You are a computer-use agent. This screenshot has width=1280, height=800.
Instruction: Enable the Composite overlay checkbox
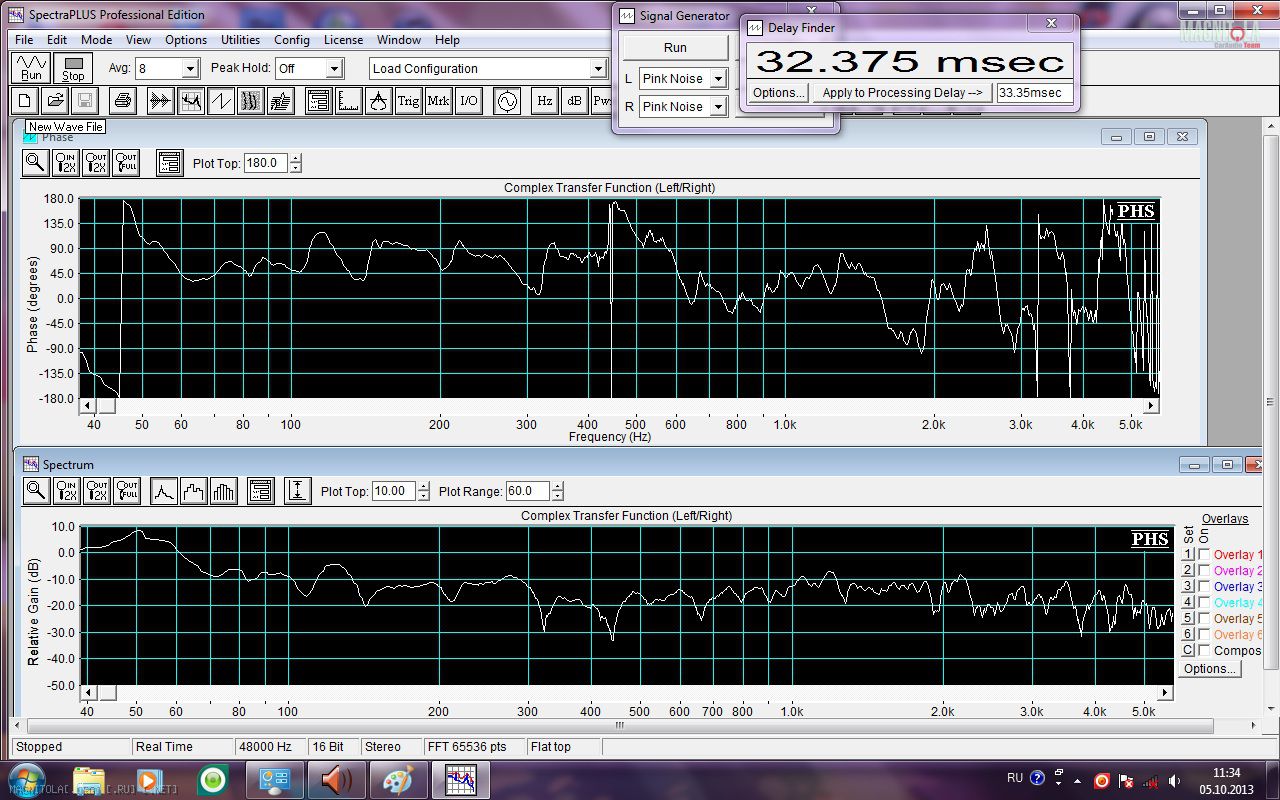(x=1204, y=651)
